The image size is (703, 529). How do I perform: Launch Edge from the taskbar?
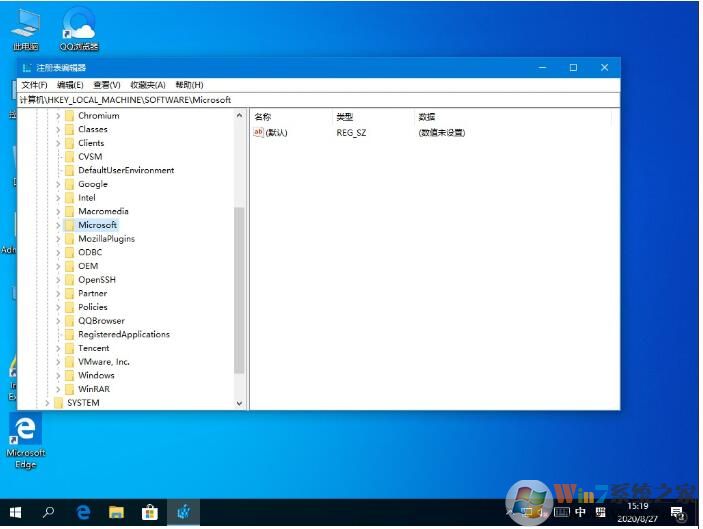[x=84, y=512]
